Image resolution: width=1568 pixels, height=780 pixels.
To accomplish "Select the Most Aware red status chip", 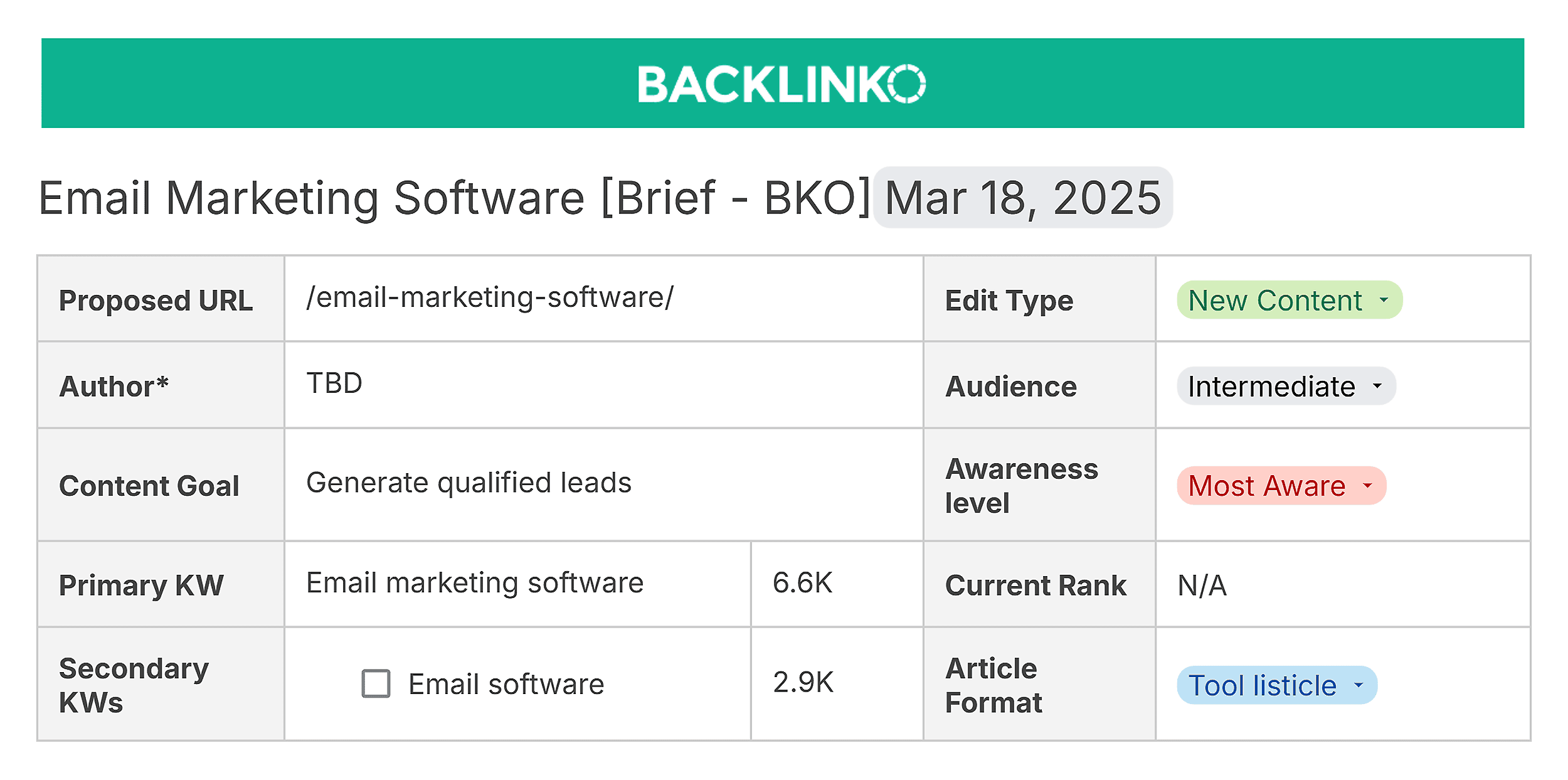I will point(1280,485).
